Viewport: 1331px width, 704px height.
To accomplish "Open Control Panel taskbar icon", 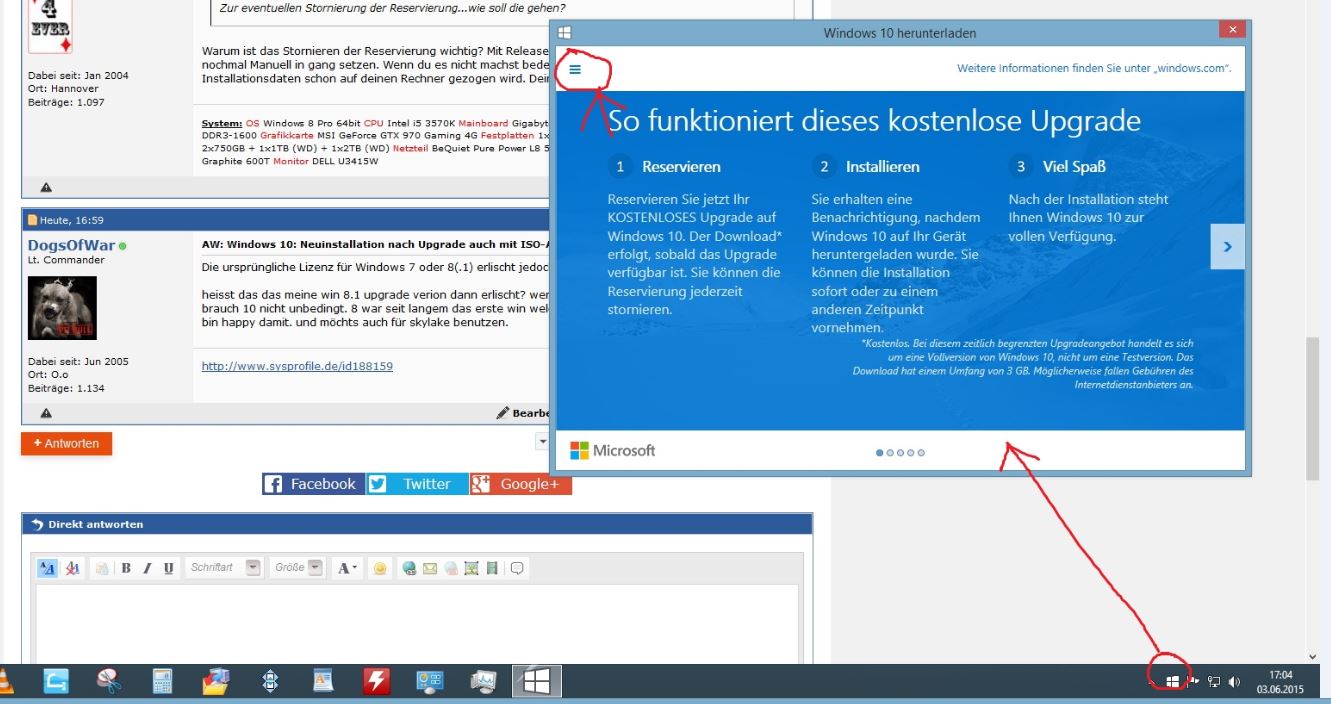I will point(430,681).
